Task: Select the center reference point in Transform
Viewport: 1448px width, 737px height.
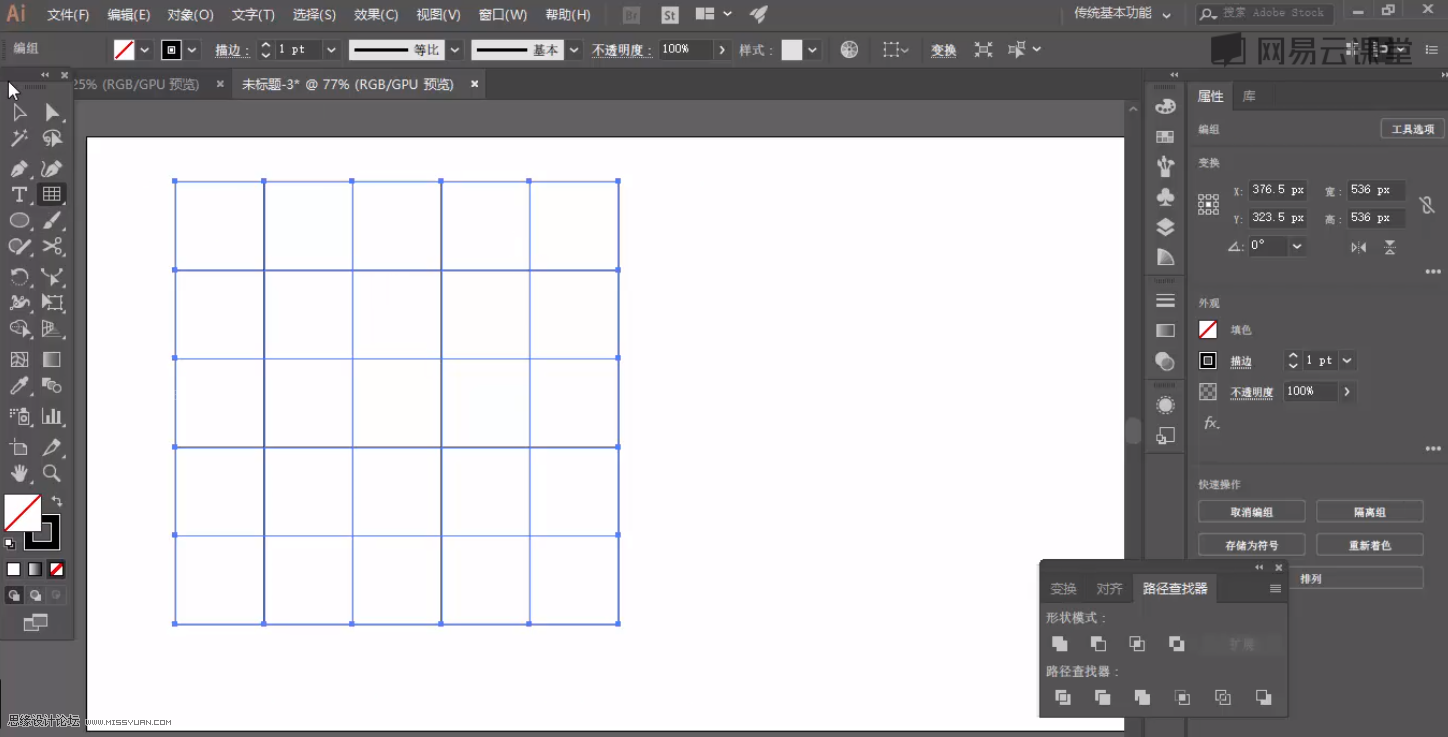Action: point(1208,204)
